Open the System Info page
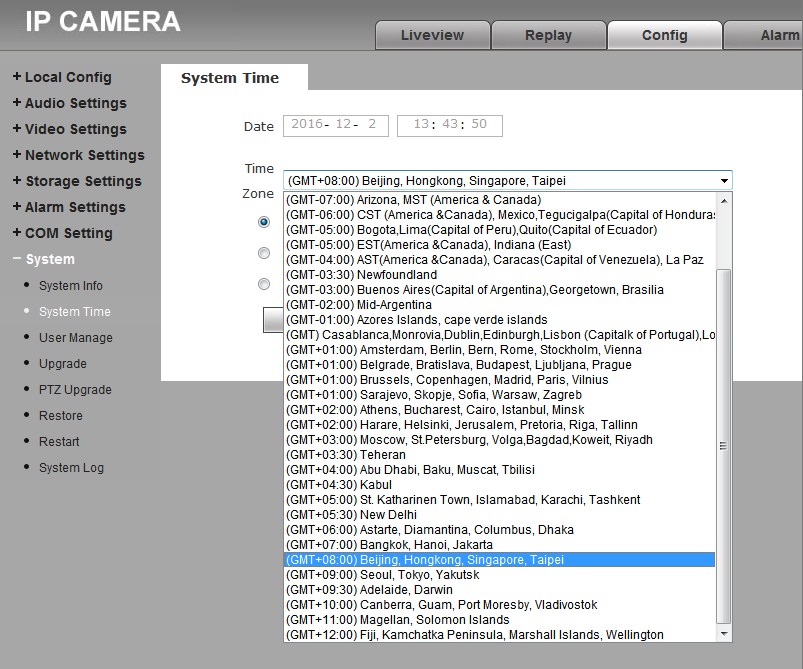This screenshot has height=669, width=803. (x=70, y=285)
